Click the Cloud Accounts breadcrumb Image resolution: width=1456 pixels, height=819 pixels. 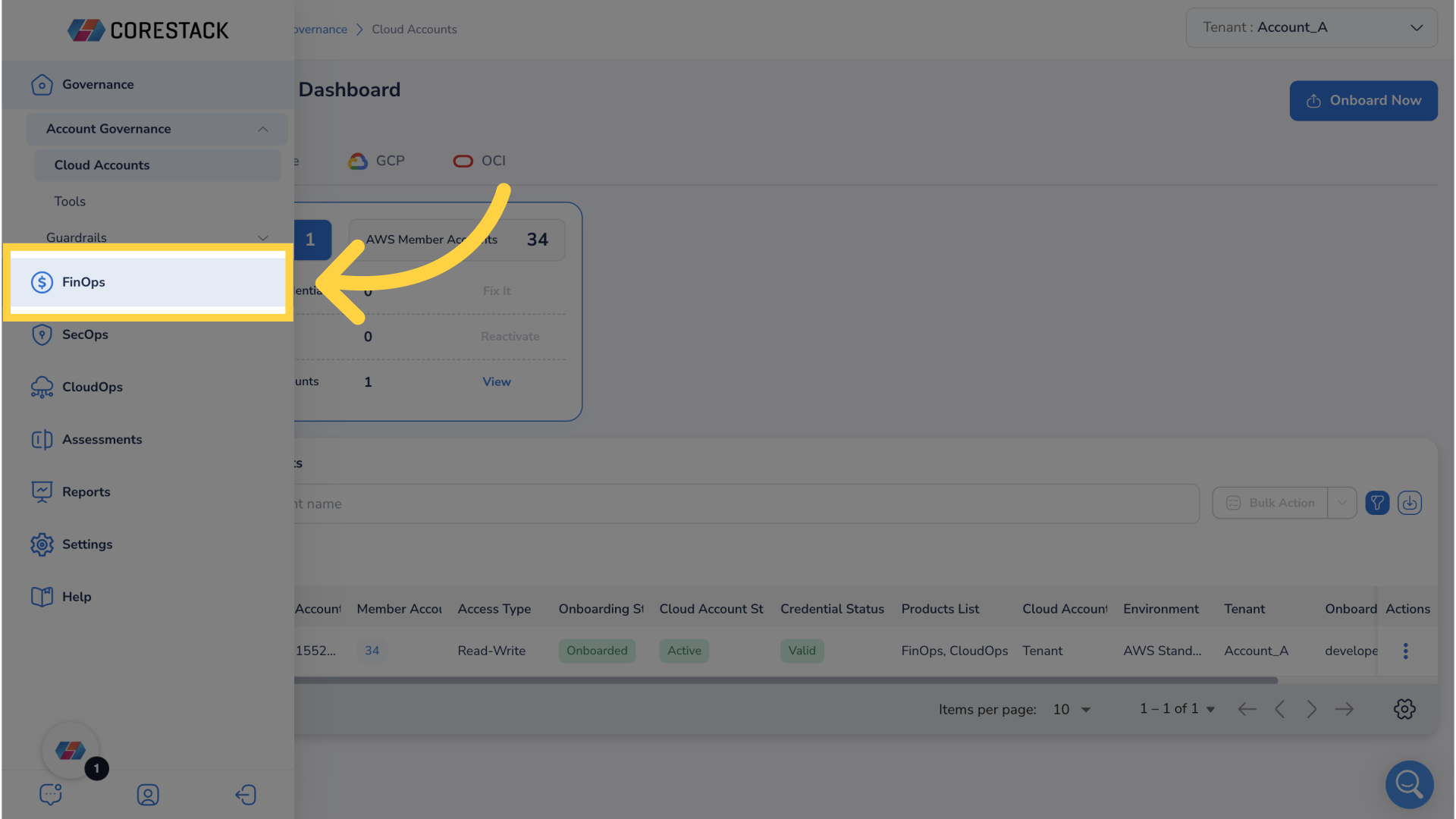[x=414, y=30]
